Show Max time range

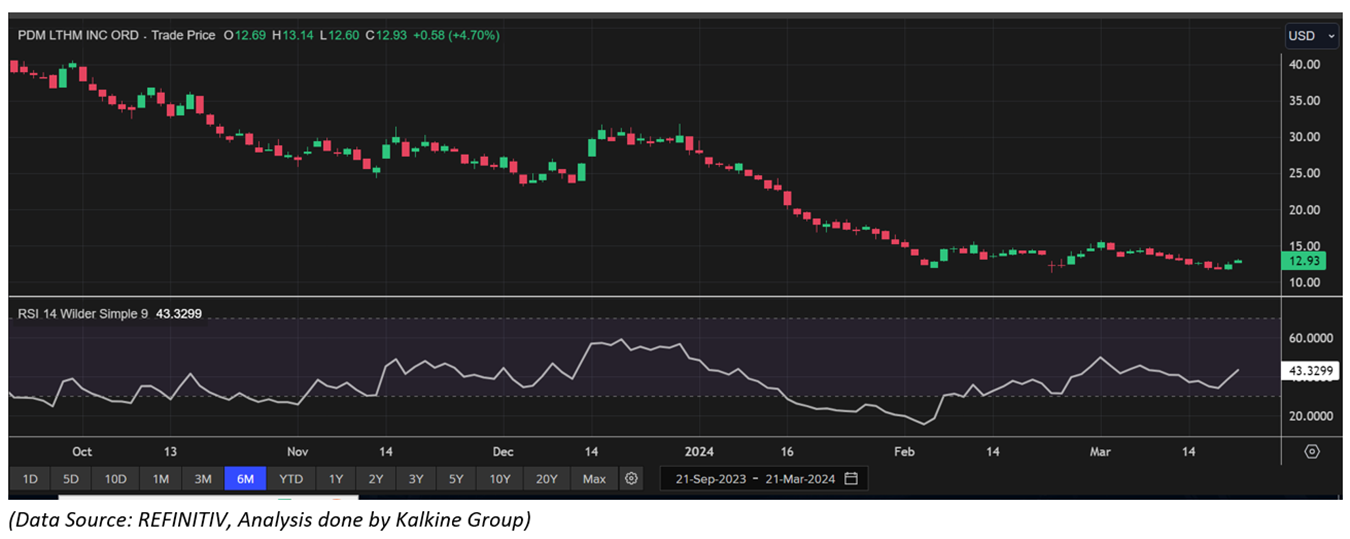click(x=594, y=479)
